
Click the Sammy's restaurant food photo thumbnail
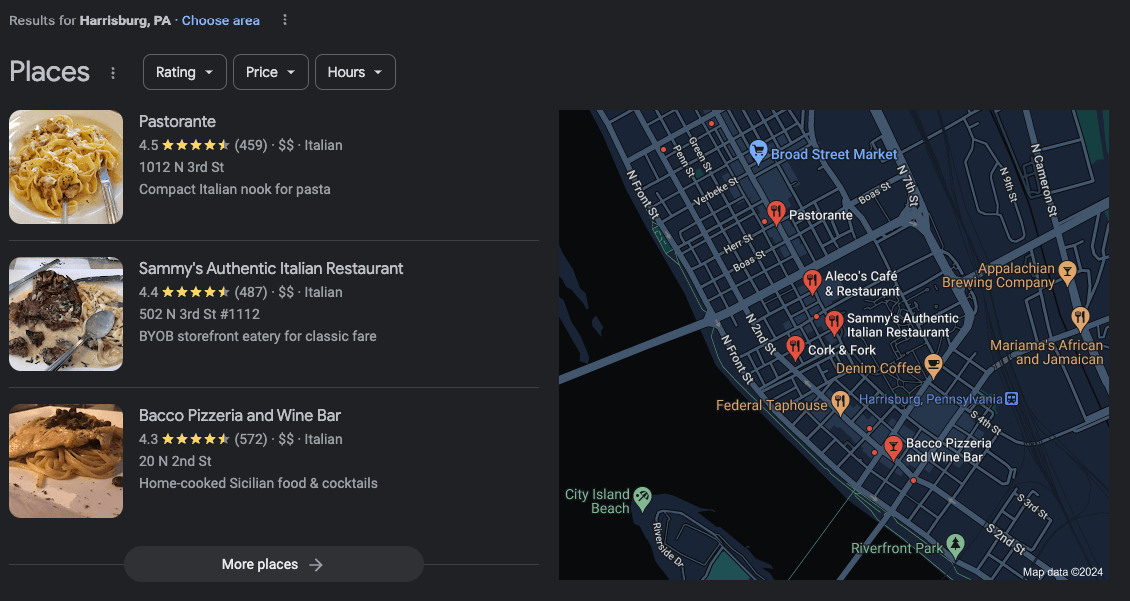(66, 313)
